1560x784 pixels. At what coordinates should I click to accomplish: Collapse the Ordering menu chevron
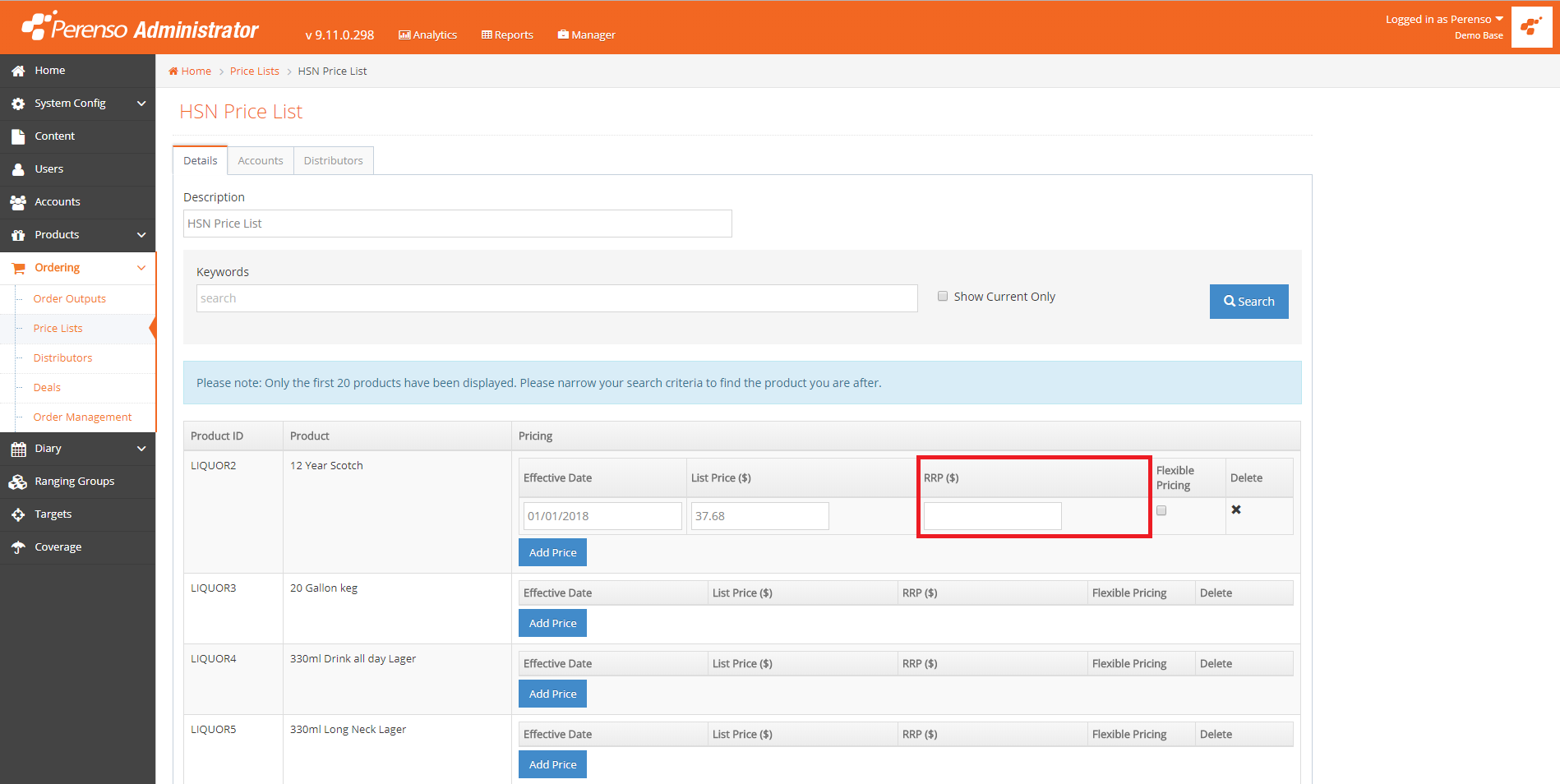pos(141,268)
